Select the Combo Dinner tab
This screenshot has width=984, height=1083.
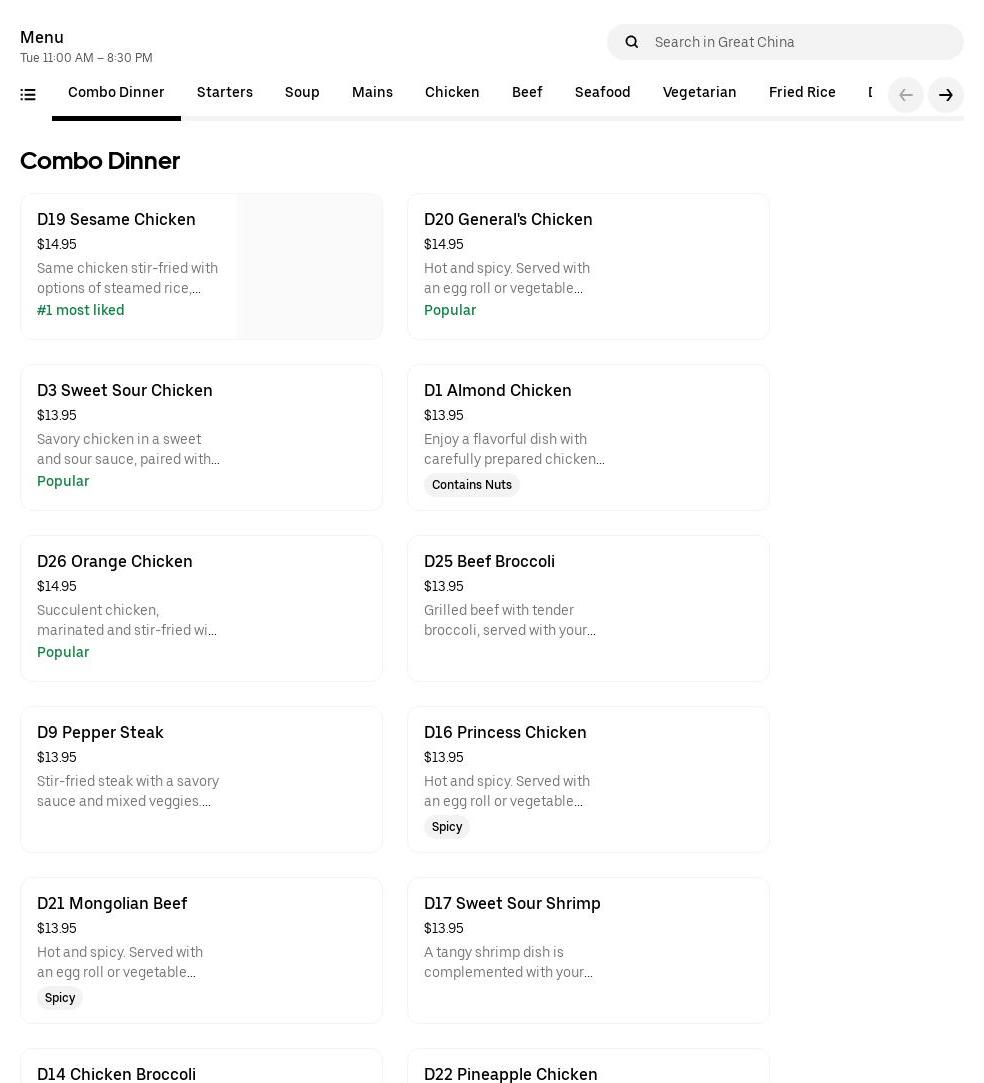click(x=116, y=93)
